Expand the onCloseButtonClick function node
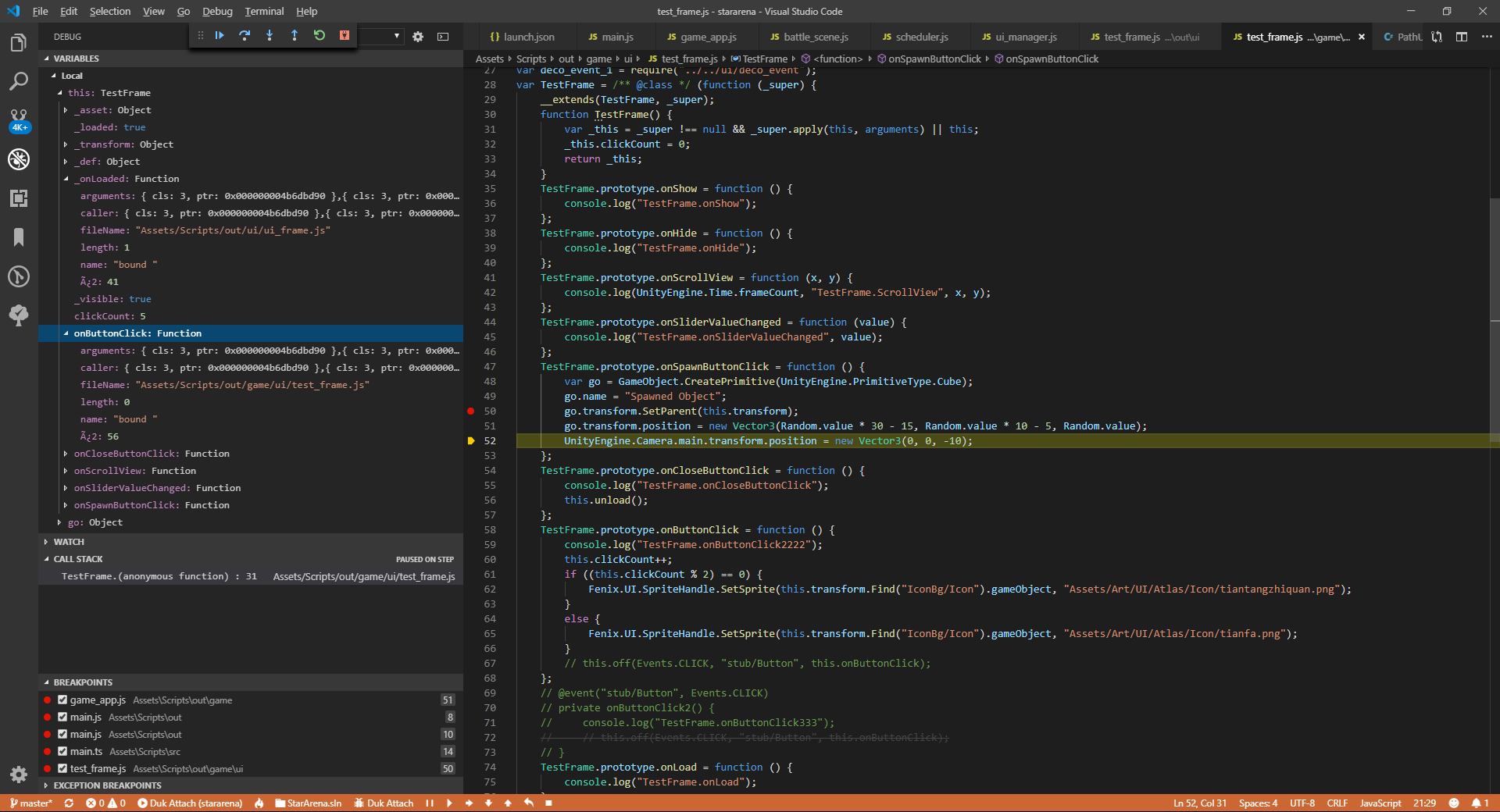Image resolution: width=1500 pixels, height=812 pixels. pos(66,454)
